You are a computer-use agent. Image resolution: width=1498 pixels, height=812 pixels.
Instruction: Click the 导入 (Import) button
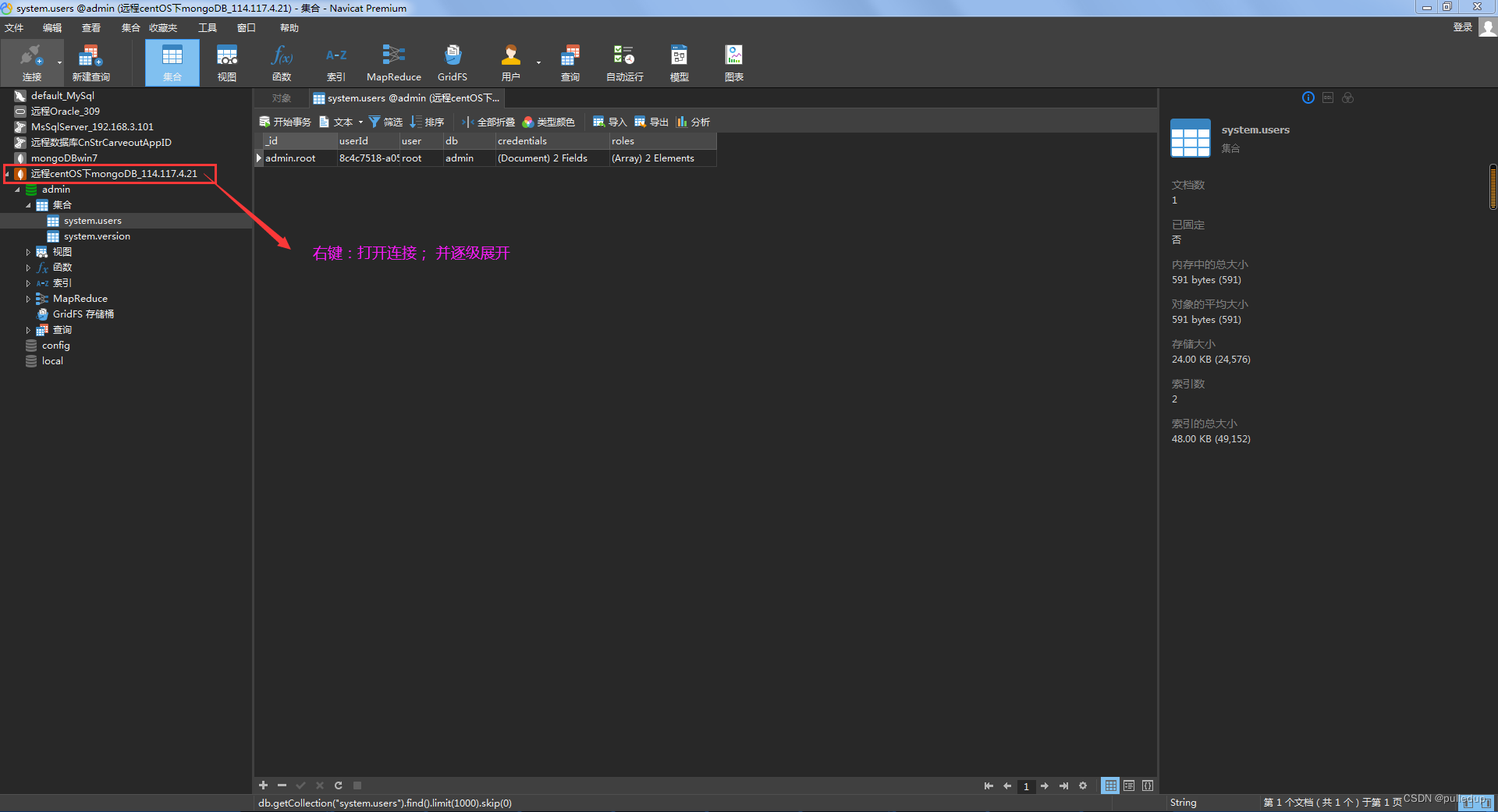point(609,122)
